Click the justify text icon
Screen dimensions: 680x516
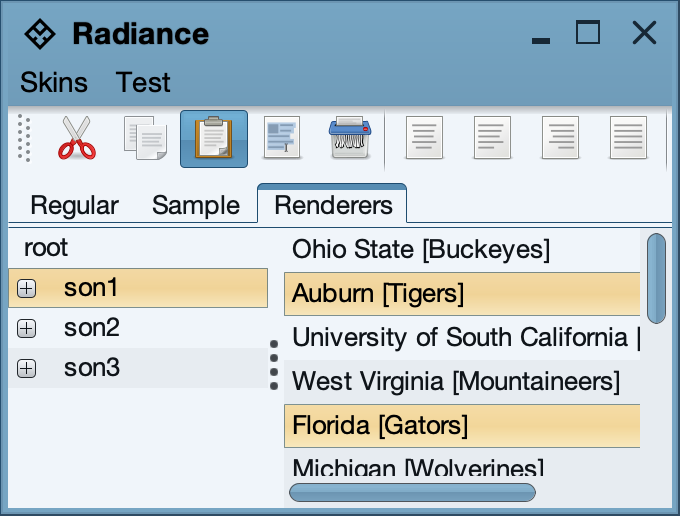[x=628, y=138]
